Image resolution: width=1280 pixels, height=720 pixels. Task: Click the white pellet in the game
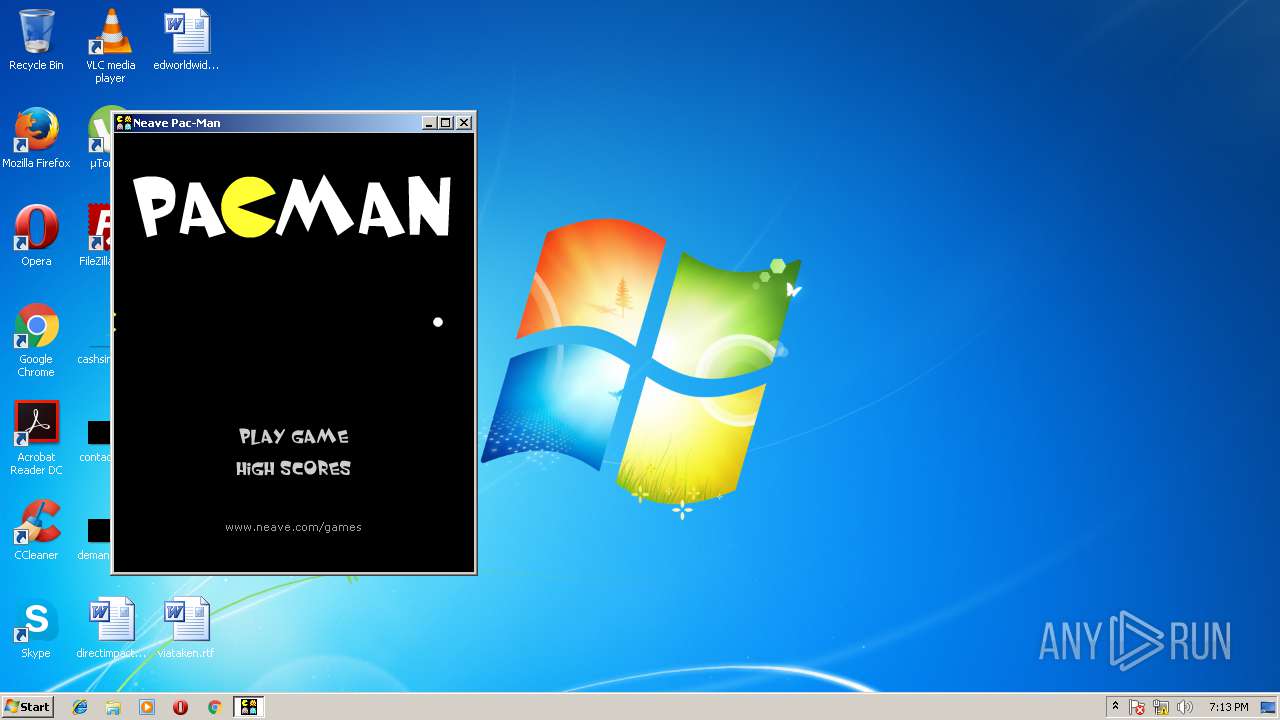point(437,322)
